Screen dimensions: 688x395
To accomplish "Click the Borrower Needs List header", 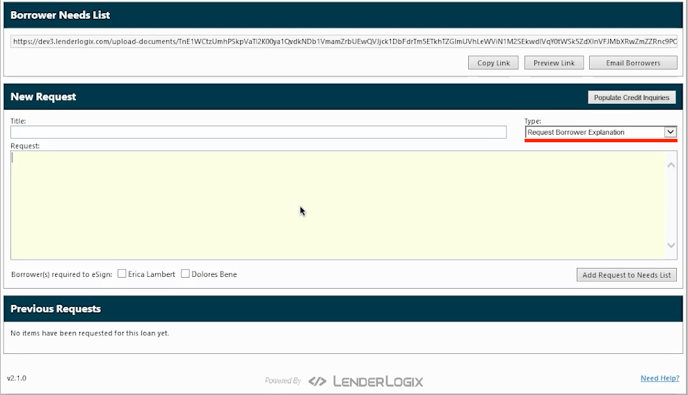I will pos(60,15).
